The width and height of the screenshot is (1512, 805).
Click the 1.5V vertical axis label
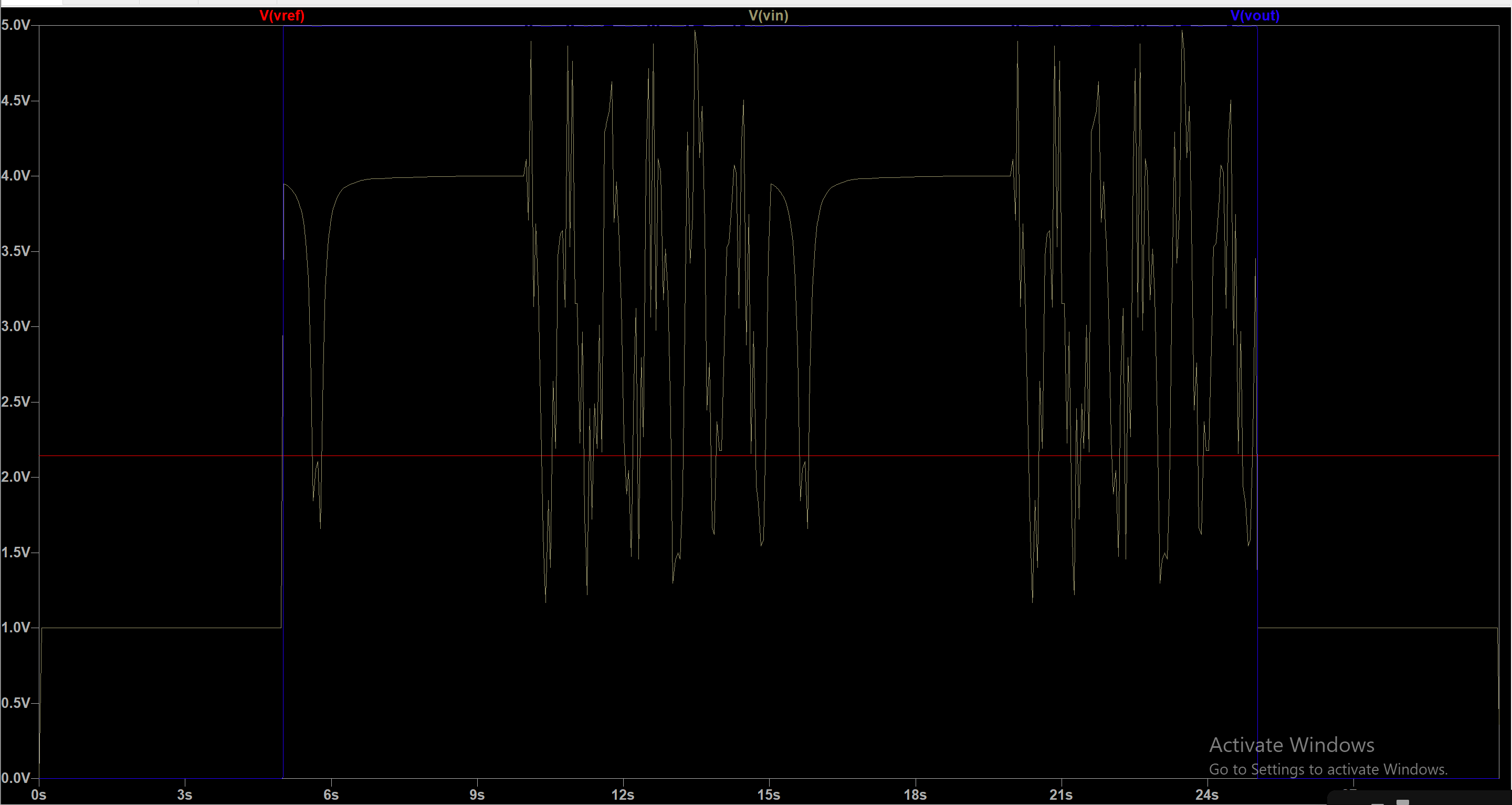tap(15, 553)
